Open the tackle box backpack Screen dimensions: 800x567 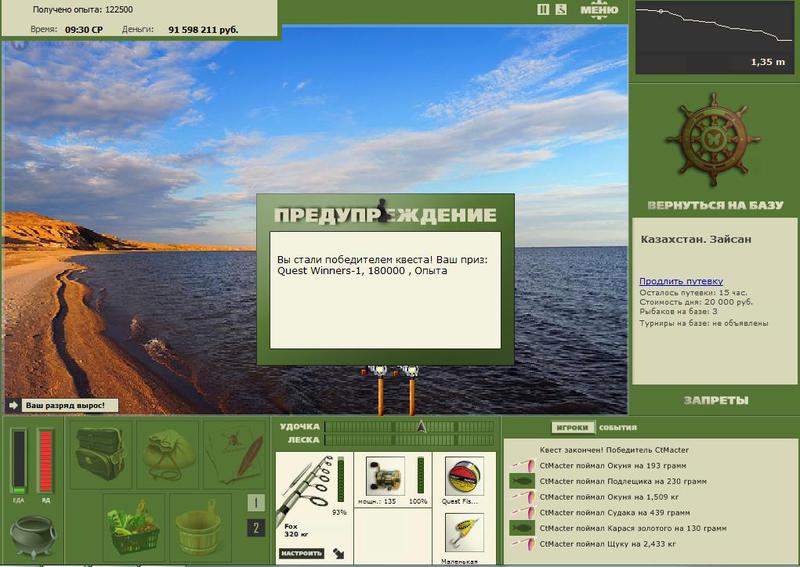[101, 453]
